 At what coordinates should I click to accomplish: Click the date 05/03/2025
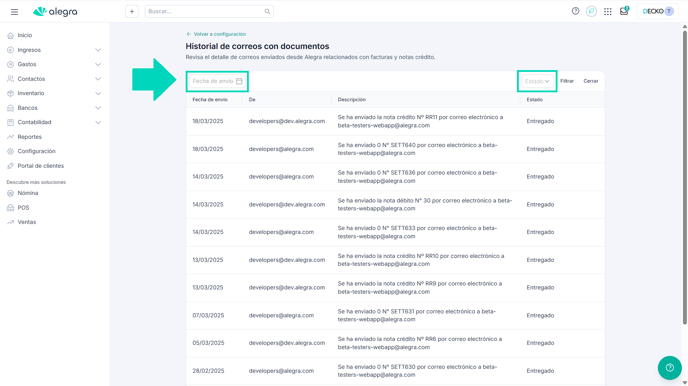[208, 343]
